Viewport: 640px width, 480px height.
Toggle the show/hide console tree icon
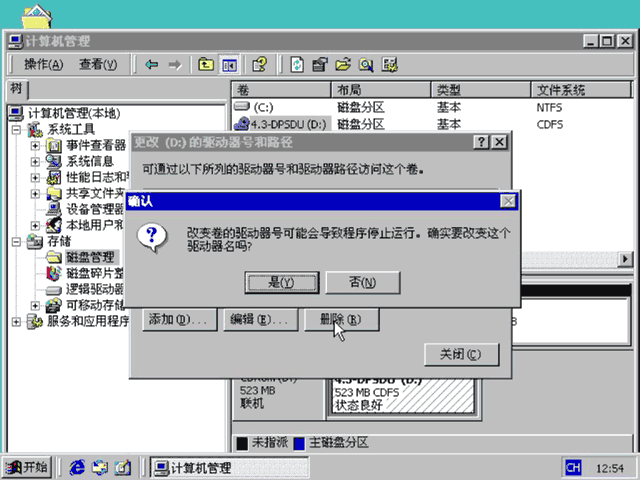click(229, 64)
